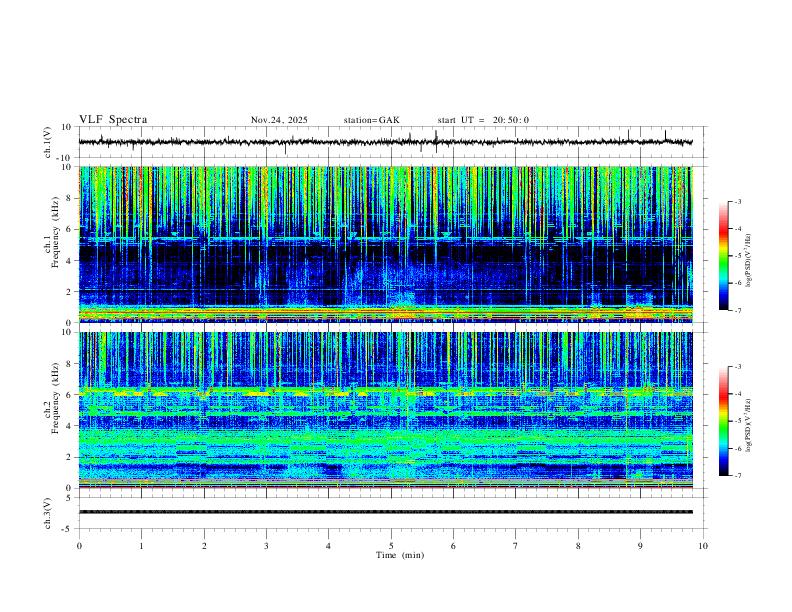Click the 'start UT = 20:50:0' text
Viewport: 792px width, 612px height.
[483, 120]
